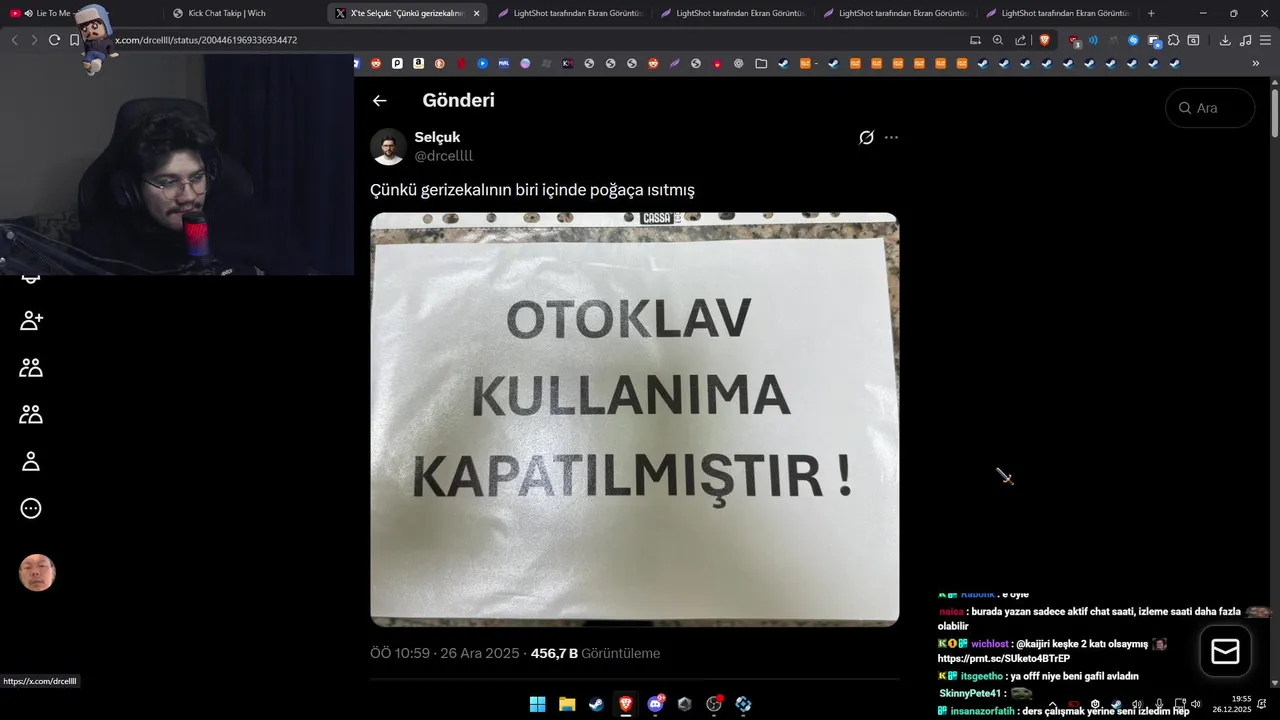This screenshot has height=720, width=1280.
Task: Open the @drcellll handle link
Action: [x=444, y=156]
